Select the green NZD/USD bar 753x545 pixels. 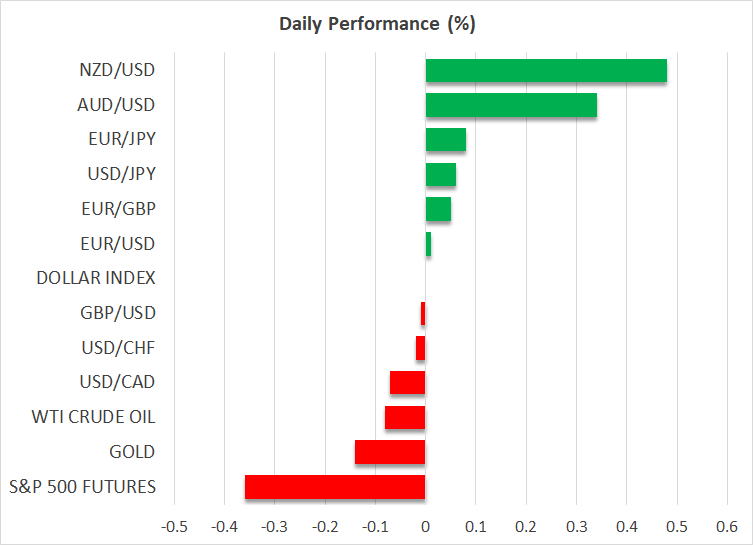click(546, 71)
